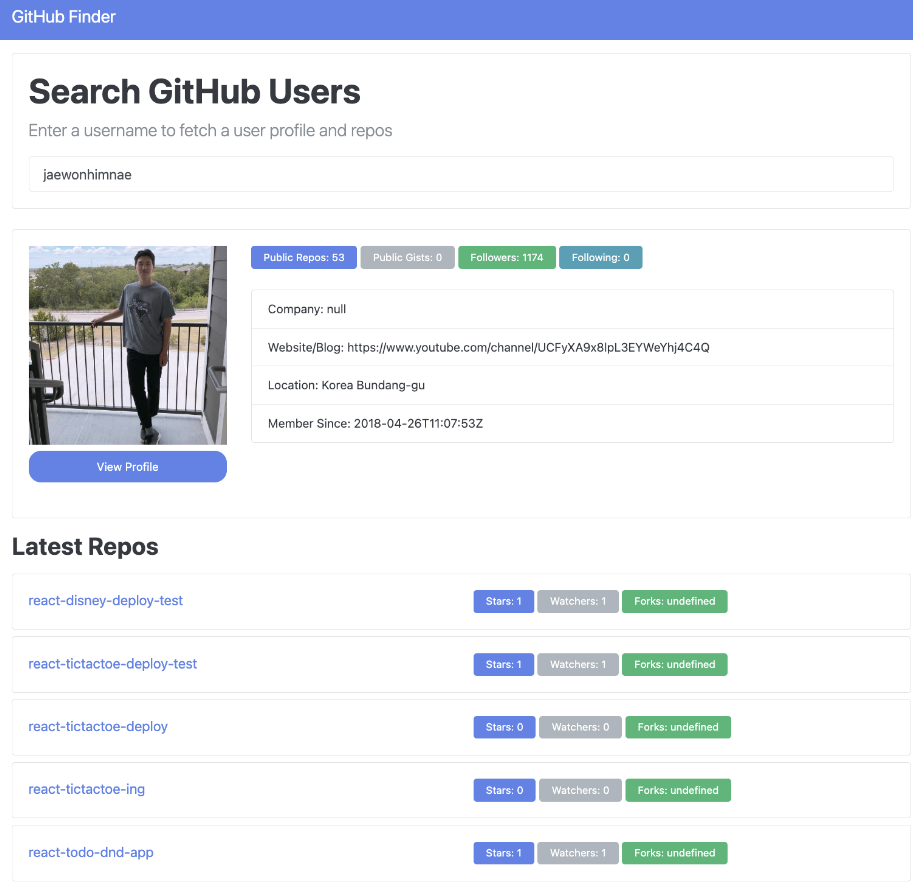Click Watchers: 1 badge for react-todo-dnd-app
Screen dimensions: 913x890
578,853
